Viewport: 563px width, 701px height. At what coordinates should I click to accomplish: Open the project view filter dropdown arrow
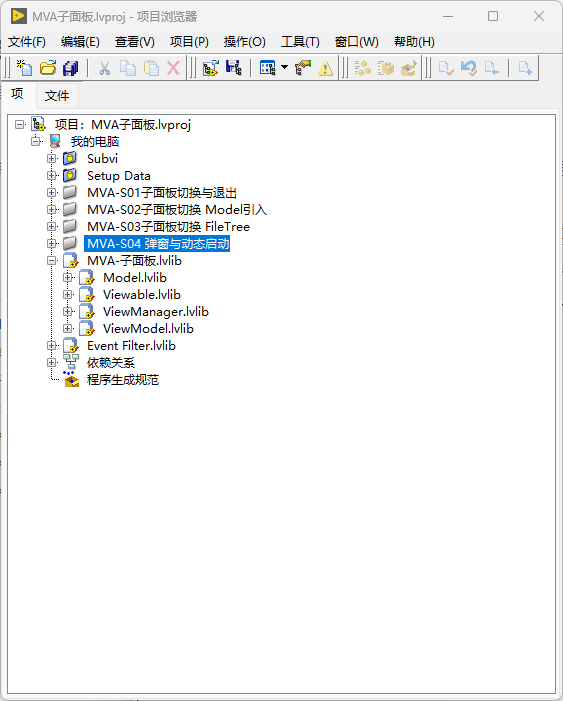[284, 68]
